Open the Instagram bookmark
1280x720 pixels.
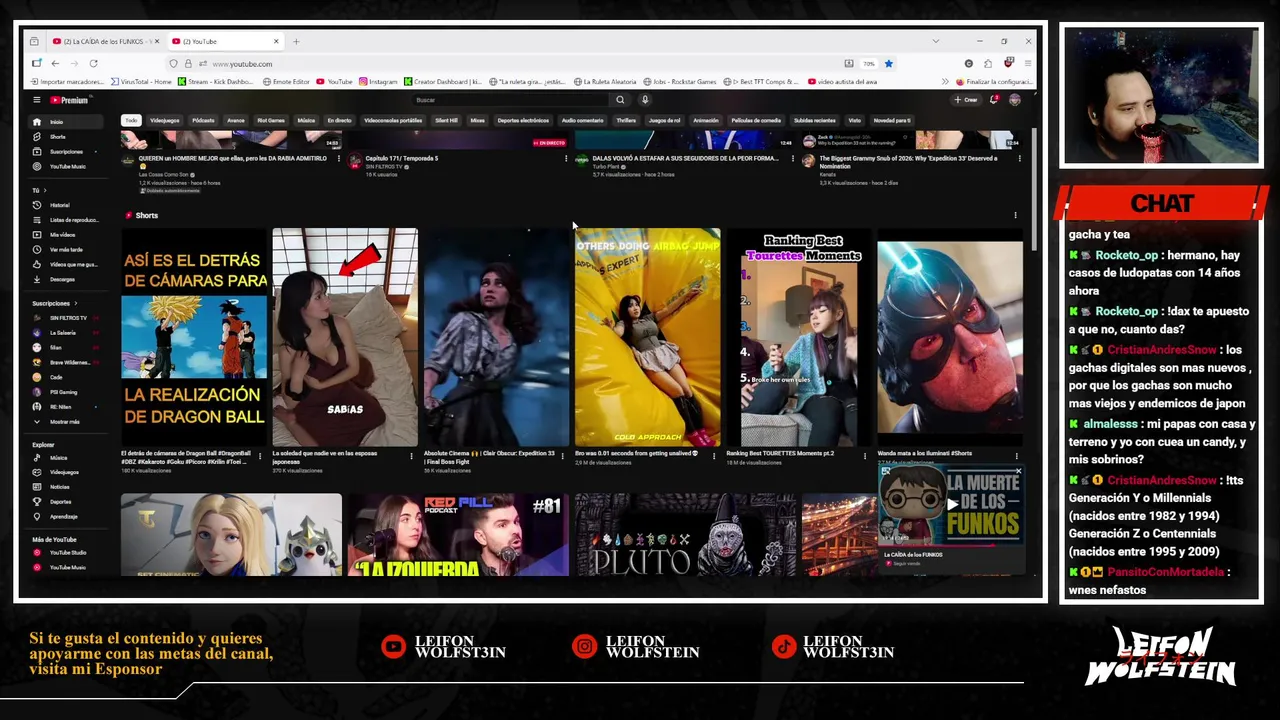(378, 82)
